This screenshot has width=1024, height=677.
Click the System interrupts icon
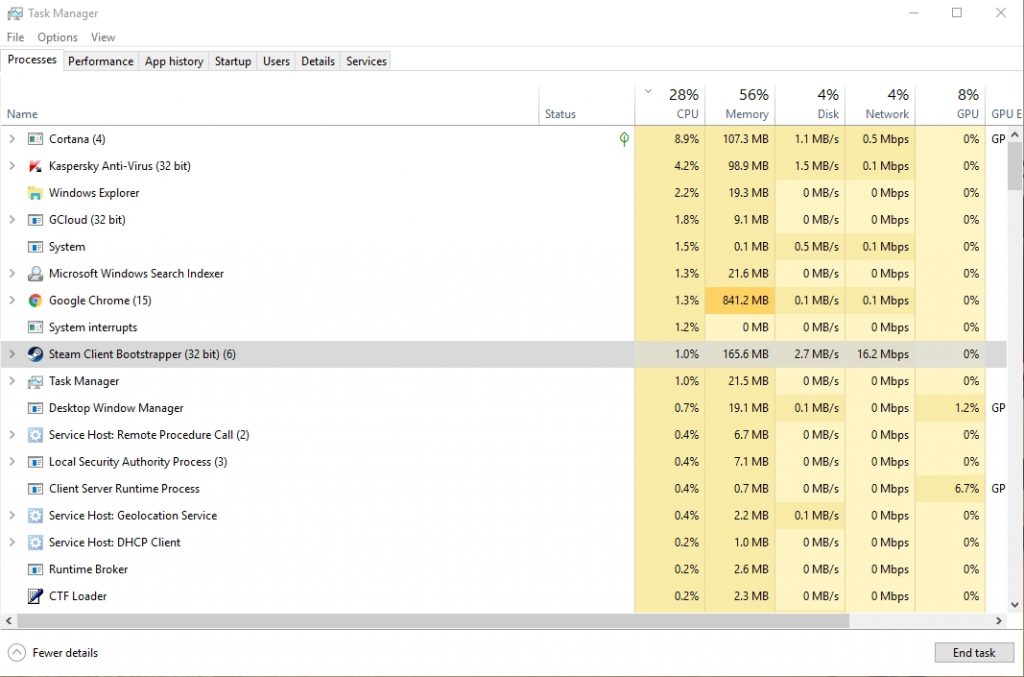pyautogui.click(x=35, y=327)
